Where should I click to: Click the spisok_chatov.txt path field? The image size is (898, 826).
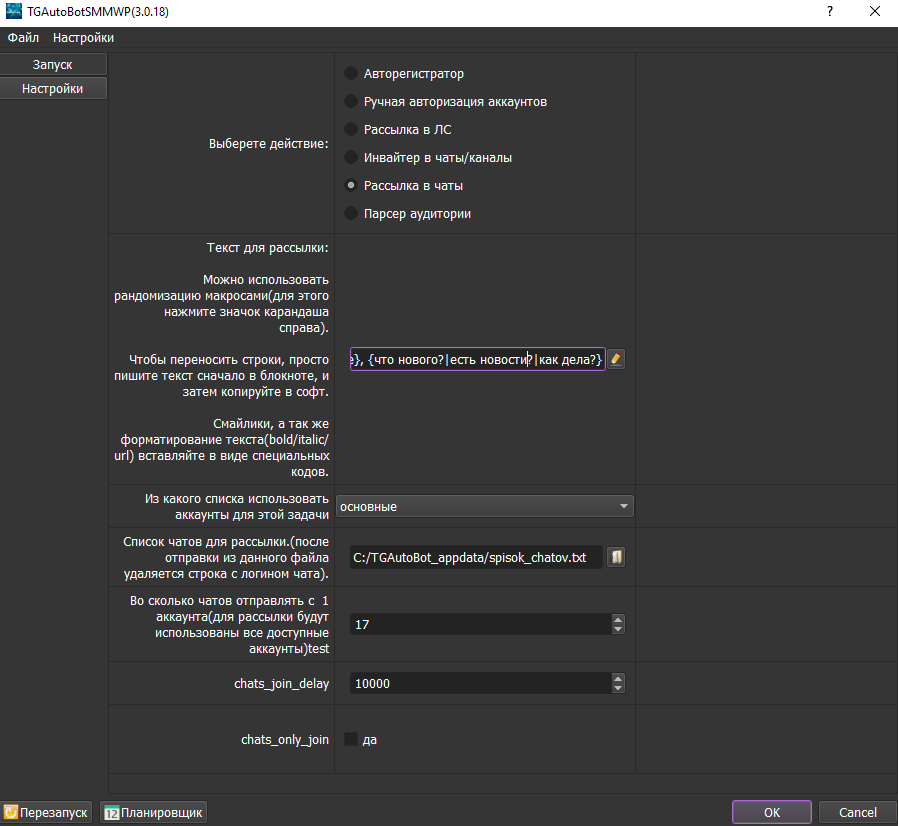[x=476, y=557]
